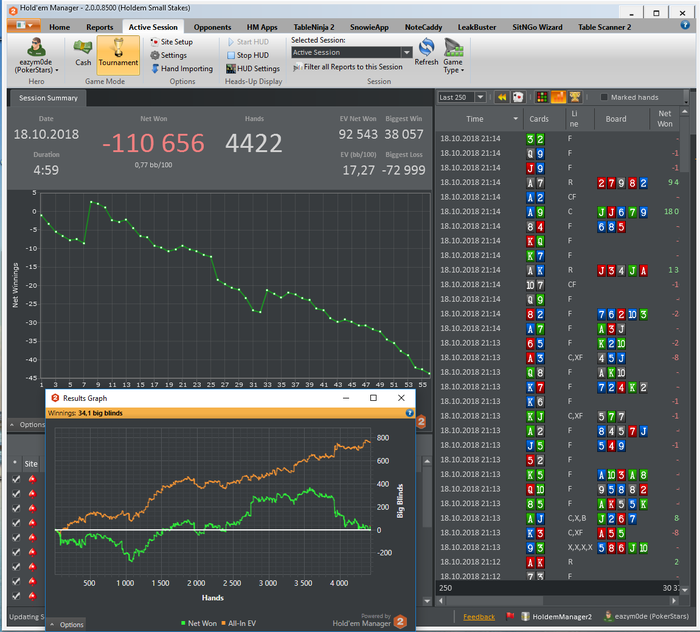Click the Results Graph window title icon
The width and height of the screenshot is (700, 632).
point(55,398)
